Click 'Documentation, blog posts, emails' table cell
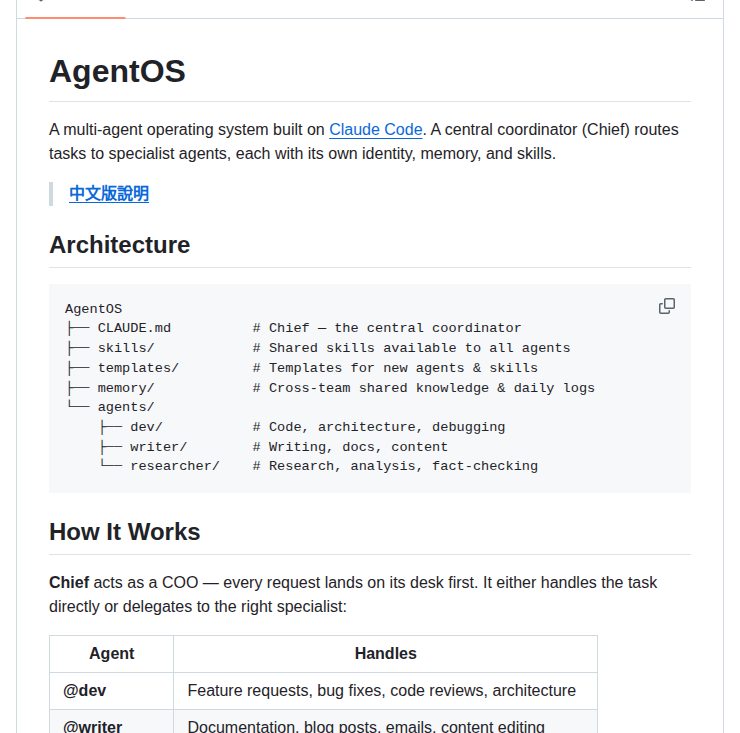 (x=386, y=722)
